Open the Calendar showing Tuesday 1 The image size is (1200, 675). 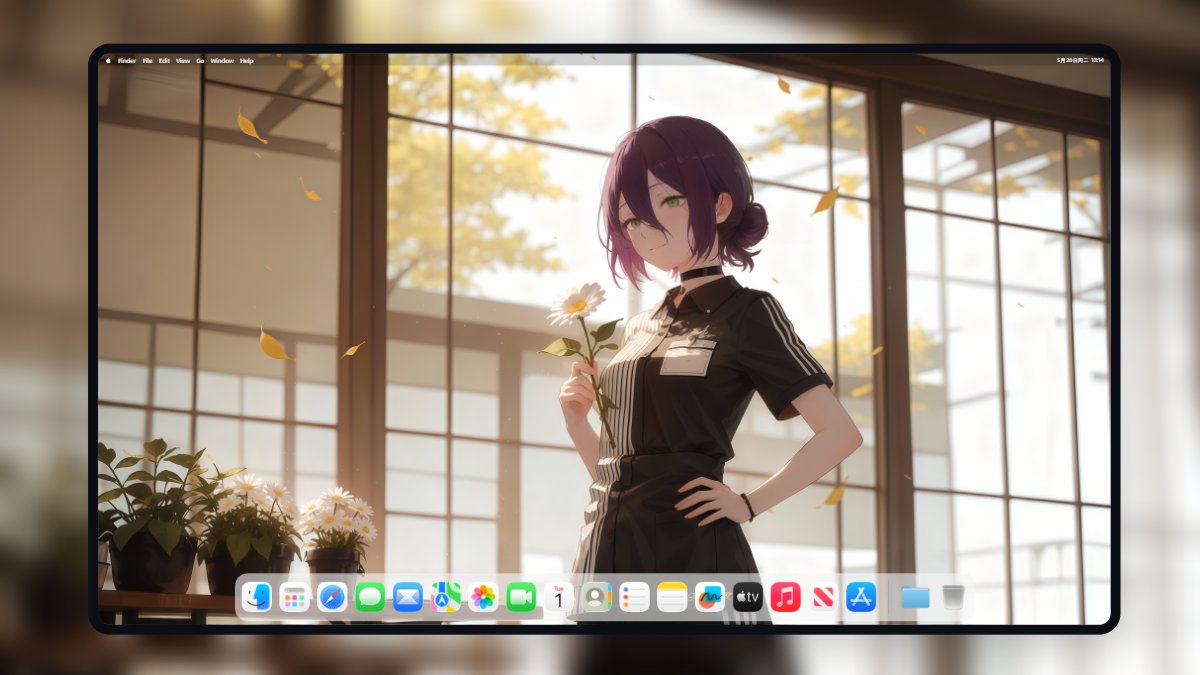(x=557, y=597)
